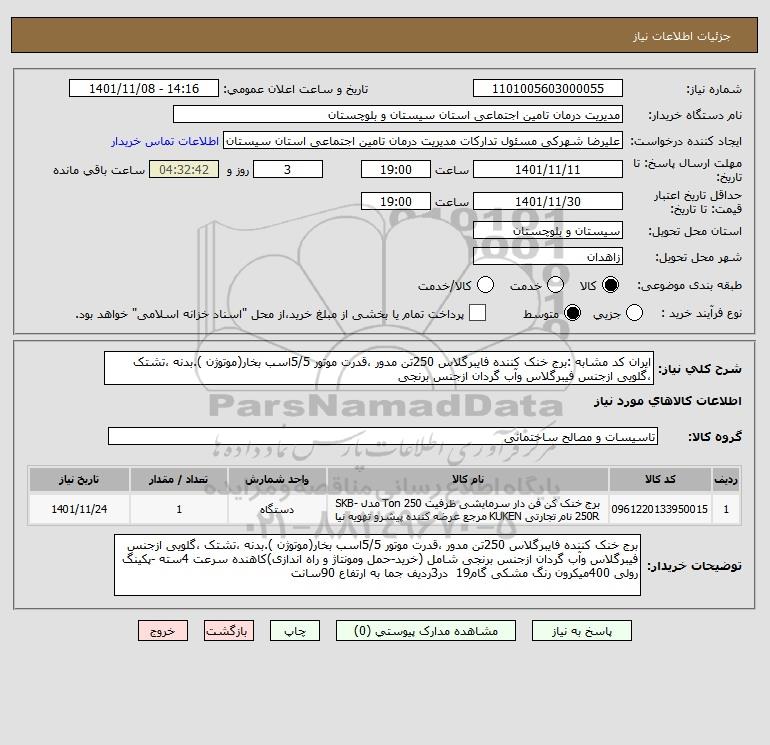Click the need date cell 1401/11/24
This screenshot has height=745, width=770.
(79, 509)
